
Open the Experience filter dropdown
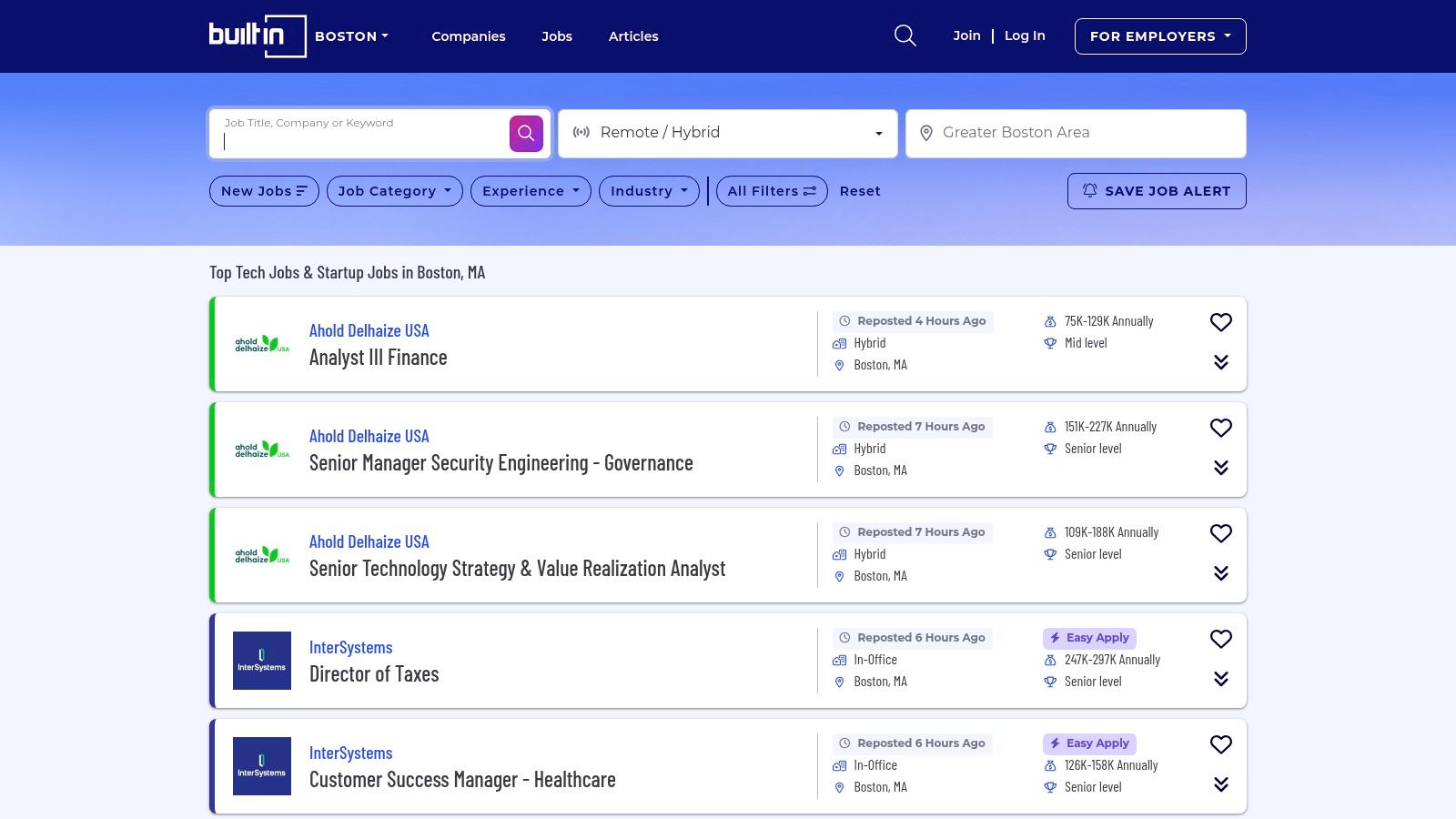[x=531, y=191]
